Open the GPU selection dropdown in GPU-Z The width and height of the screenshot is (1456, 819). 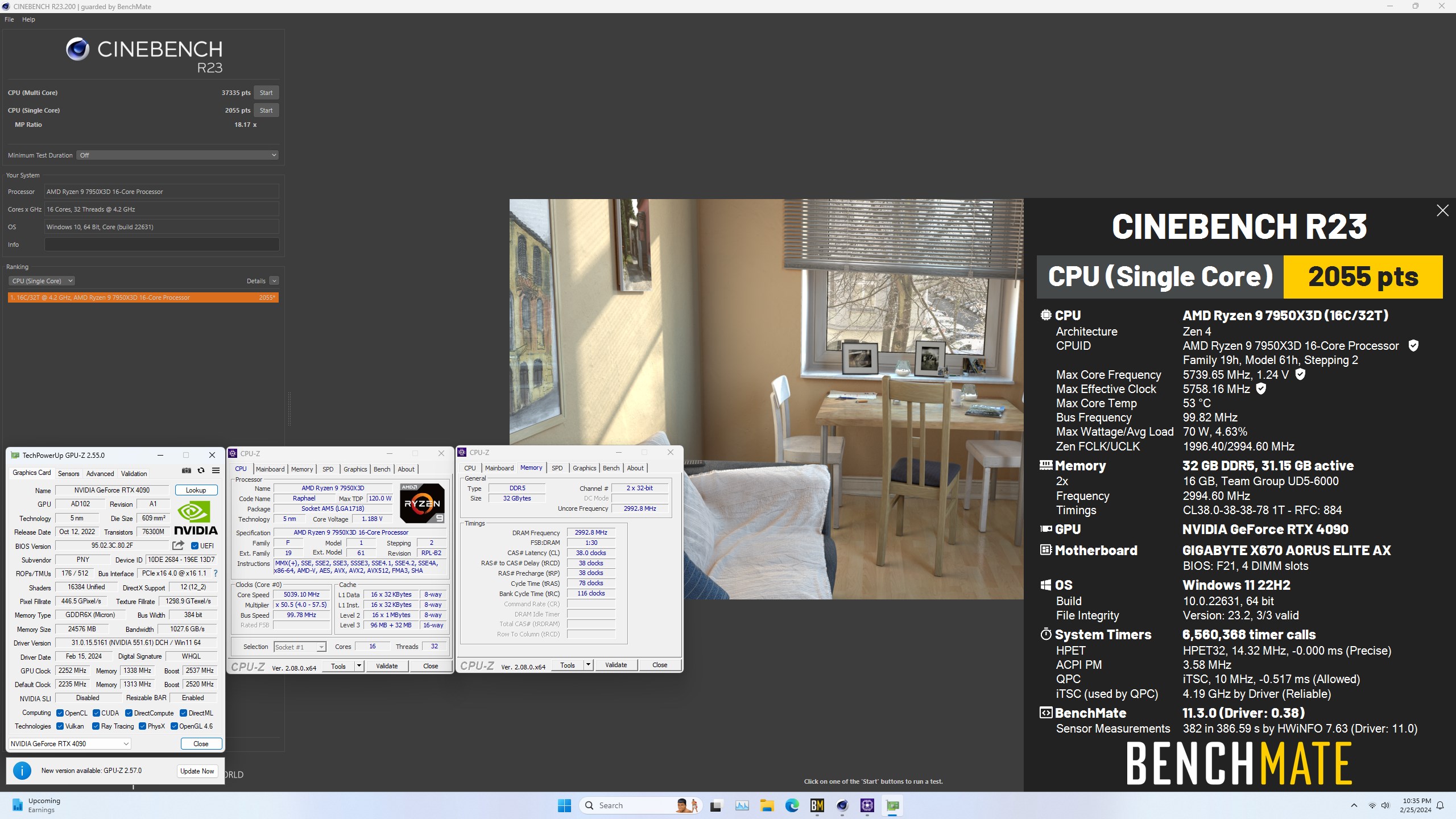[x=70, y=744]
